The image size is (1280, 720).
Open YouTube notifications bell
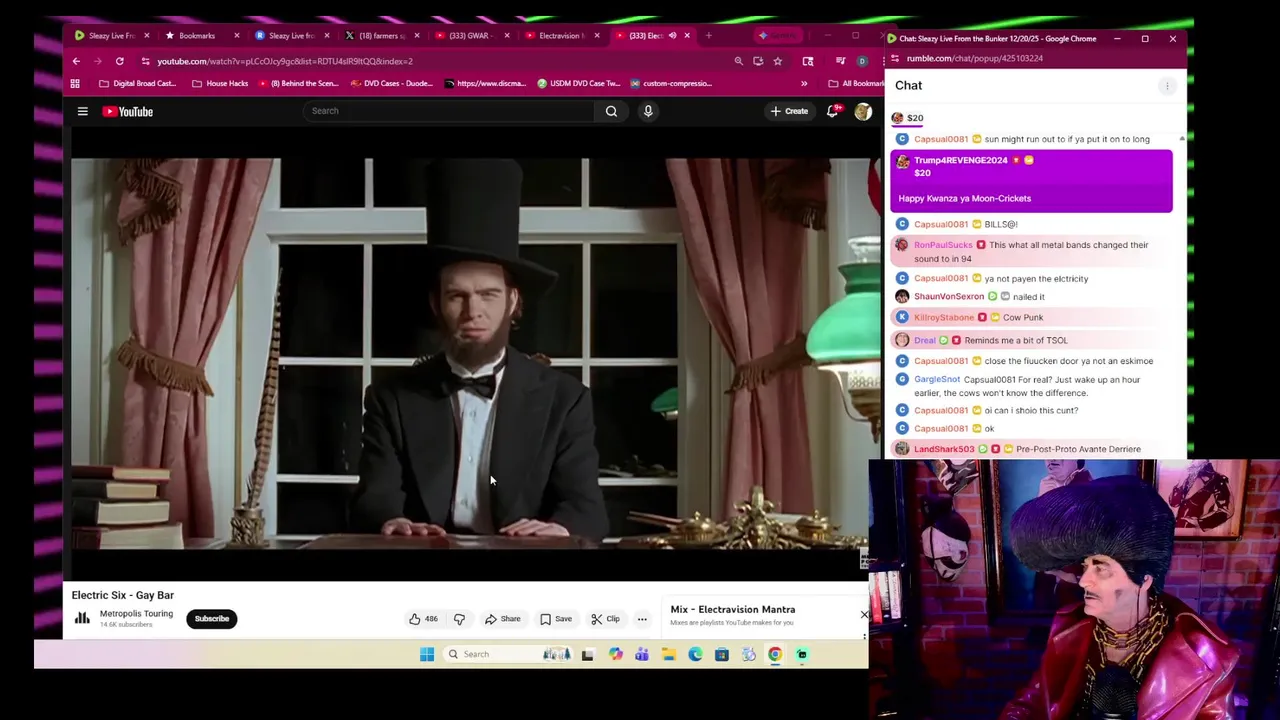(832, 111)
